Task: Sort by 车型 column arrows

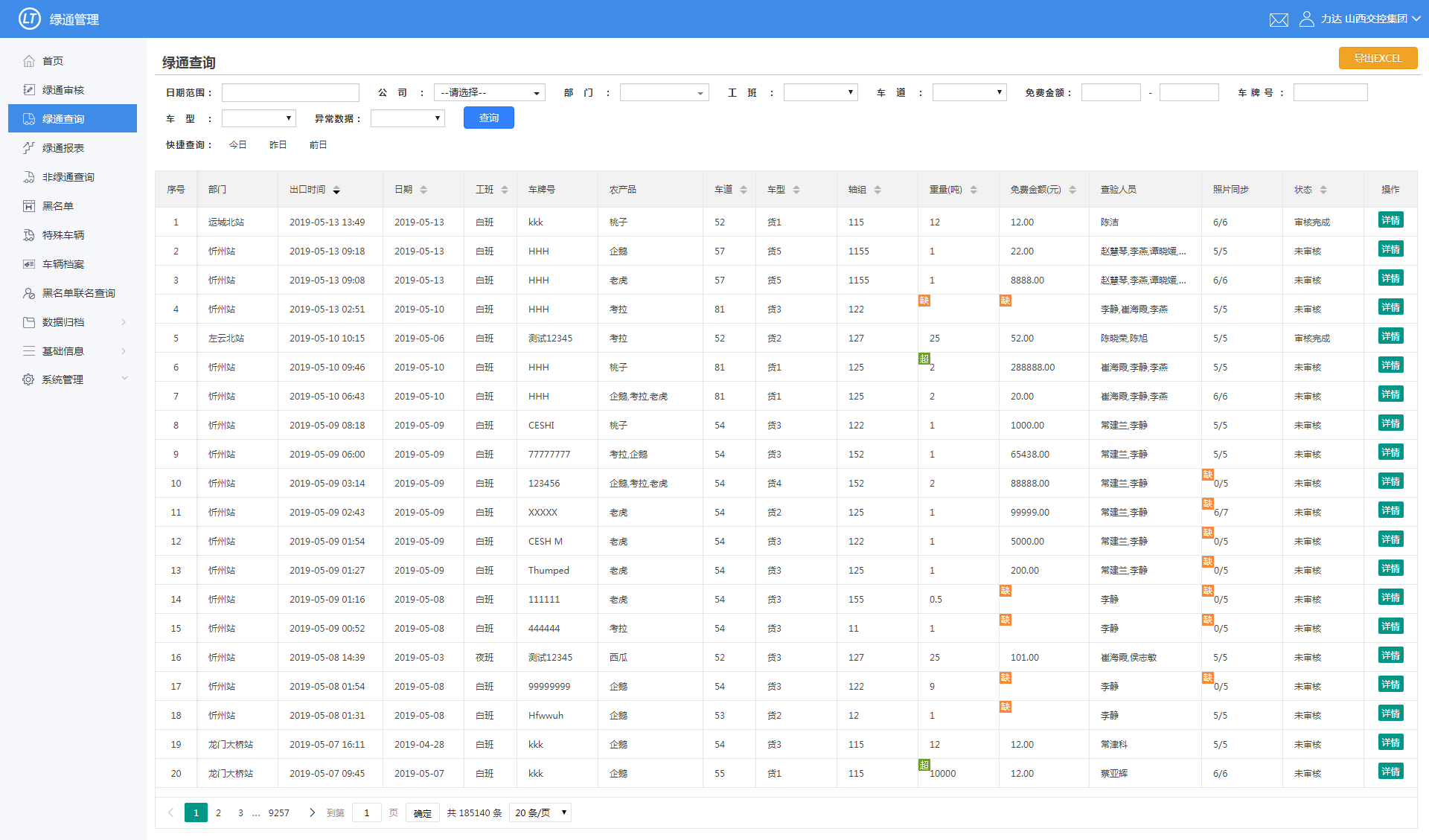Action: [x=796, y=190]
